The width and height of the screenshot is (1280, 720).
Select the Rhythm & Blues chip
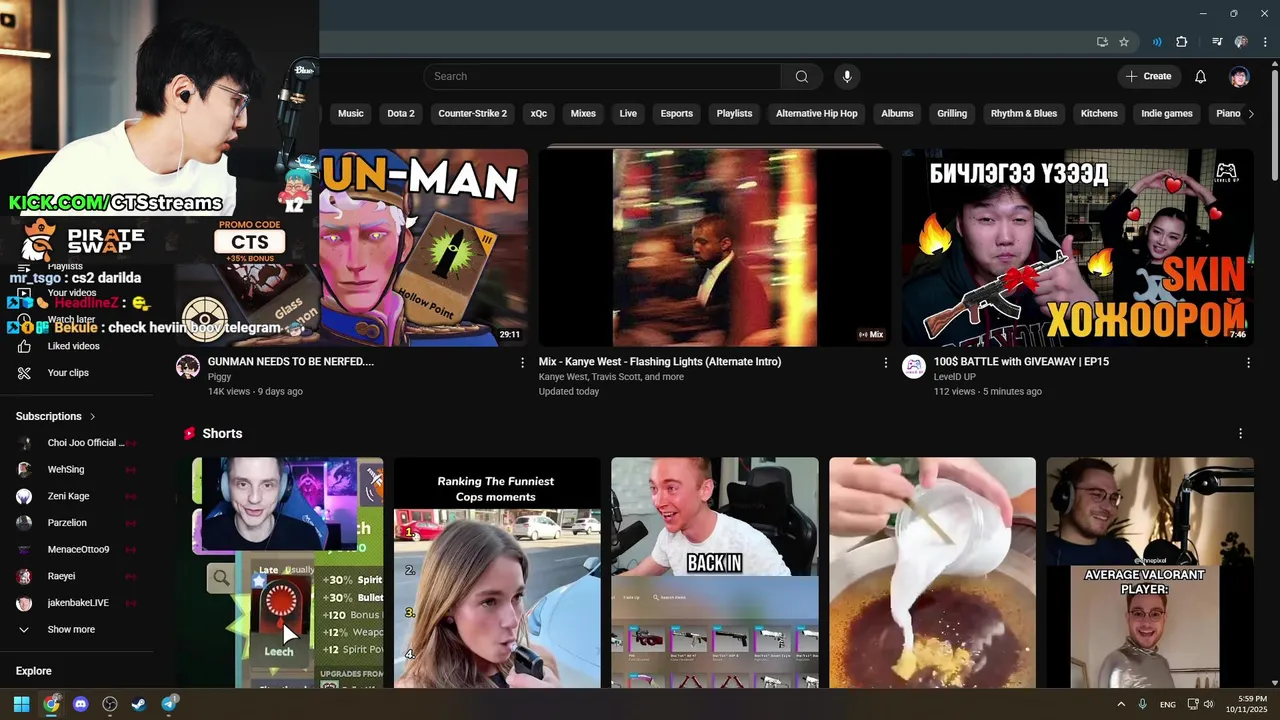[1024, 114]
